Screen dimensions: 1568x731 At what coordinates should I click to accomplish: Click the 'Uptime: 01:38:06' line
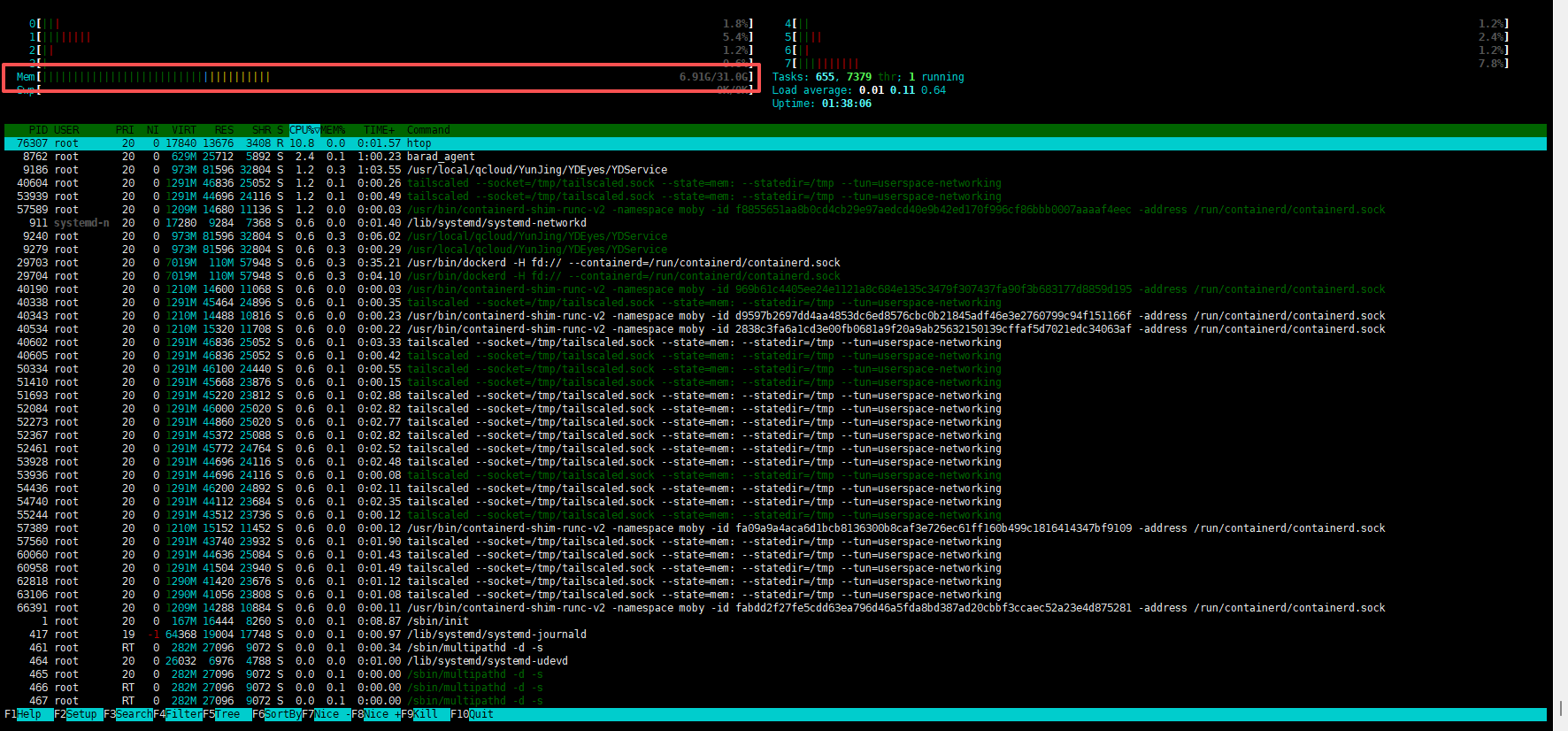point(821,104)
